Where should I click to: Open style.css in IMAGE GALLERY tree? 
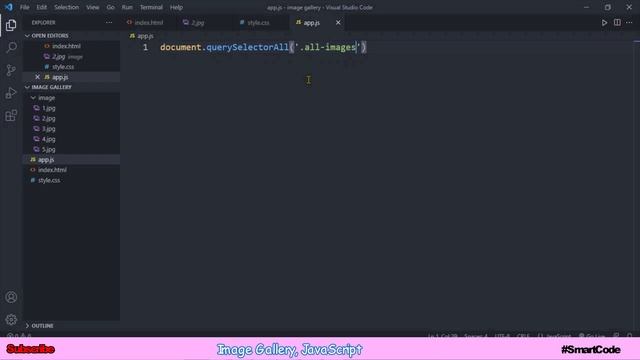click(x=49, y=180)
